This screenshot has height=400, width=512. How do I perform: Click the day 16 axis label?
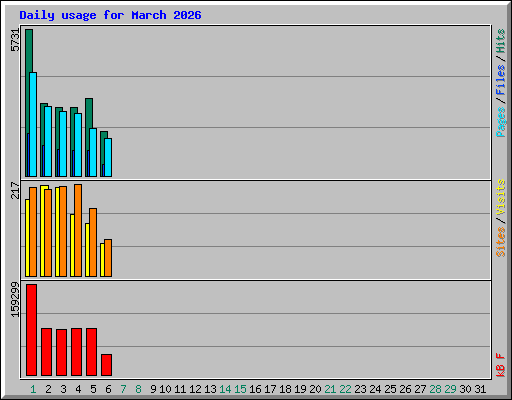tap(255, 389)
